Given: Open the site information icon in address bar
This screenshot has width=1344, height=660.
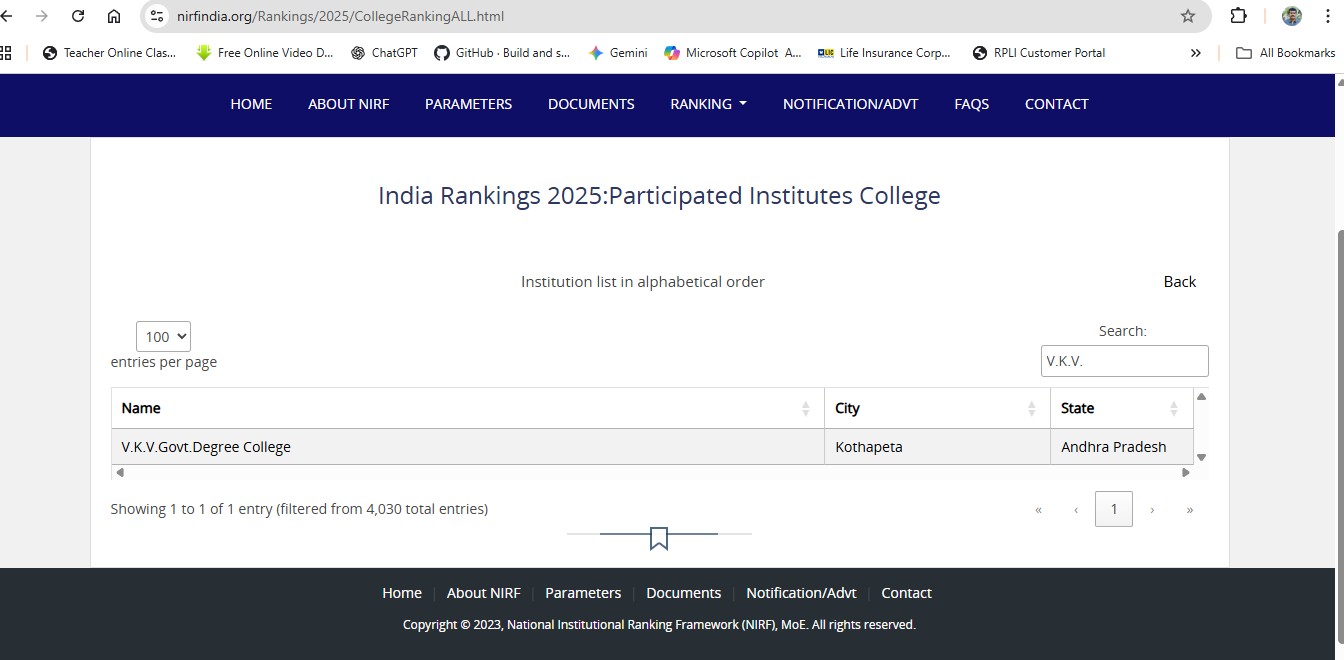Looking at the screenshot, I should tap(157, 16).
